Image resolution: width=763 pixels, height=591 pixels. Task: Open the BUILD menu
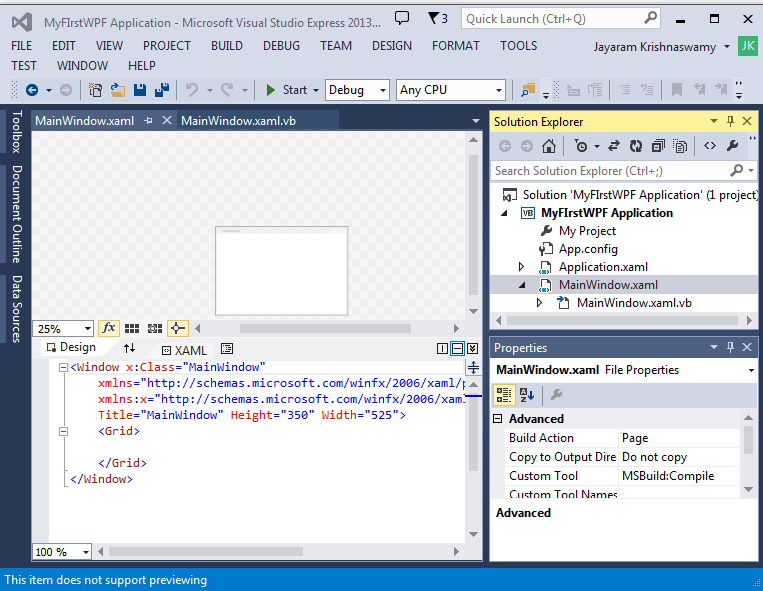[x=227, y=46]
